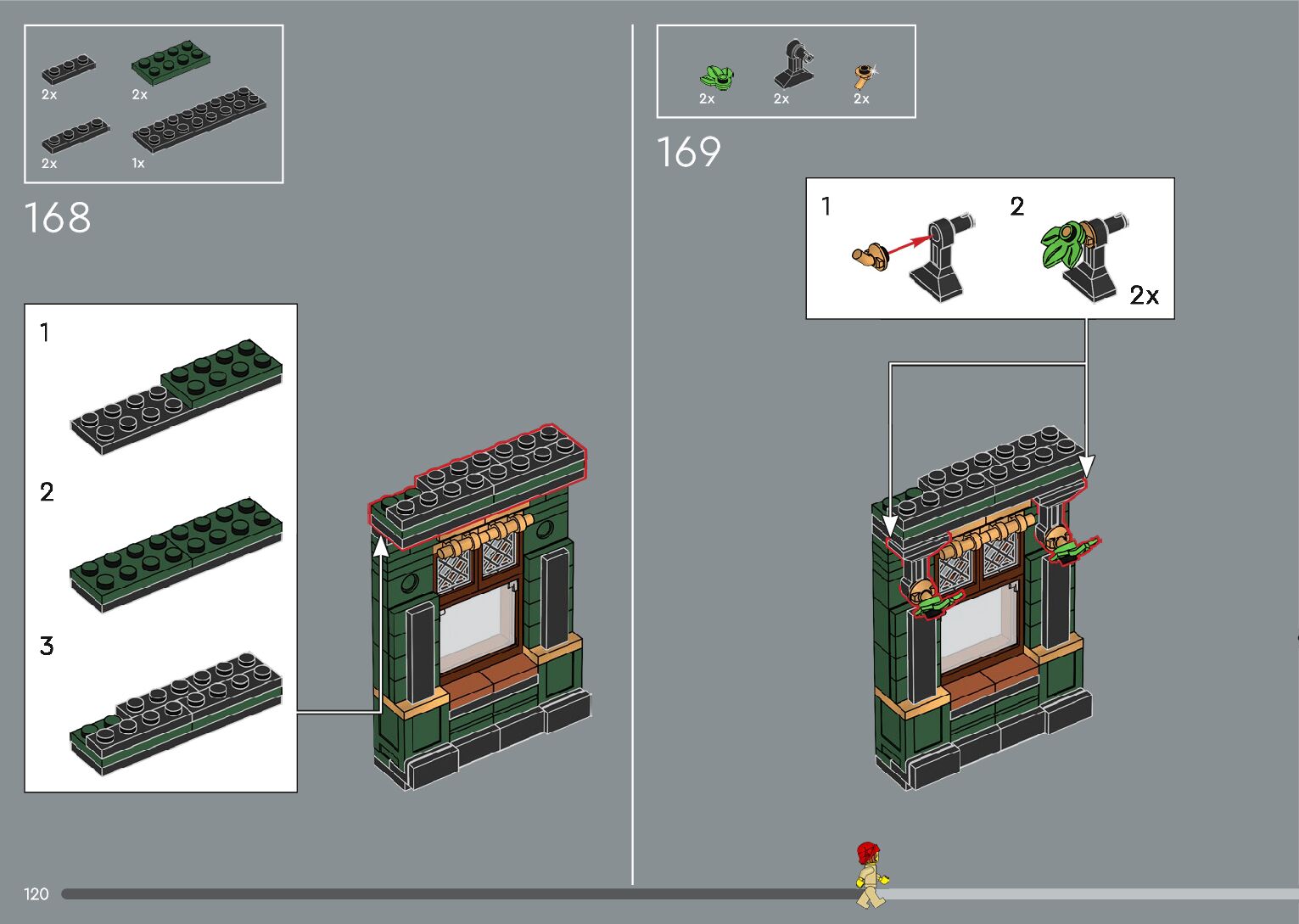1299x924 pixels.
Task: Select the black bracket piece in step 169 parts box
Action: [794, 65]
